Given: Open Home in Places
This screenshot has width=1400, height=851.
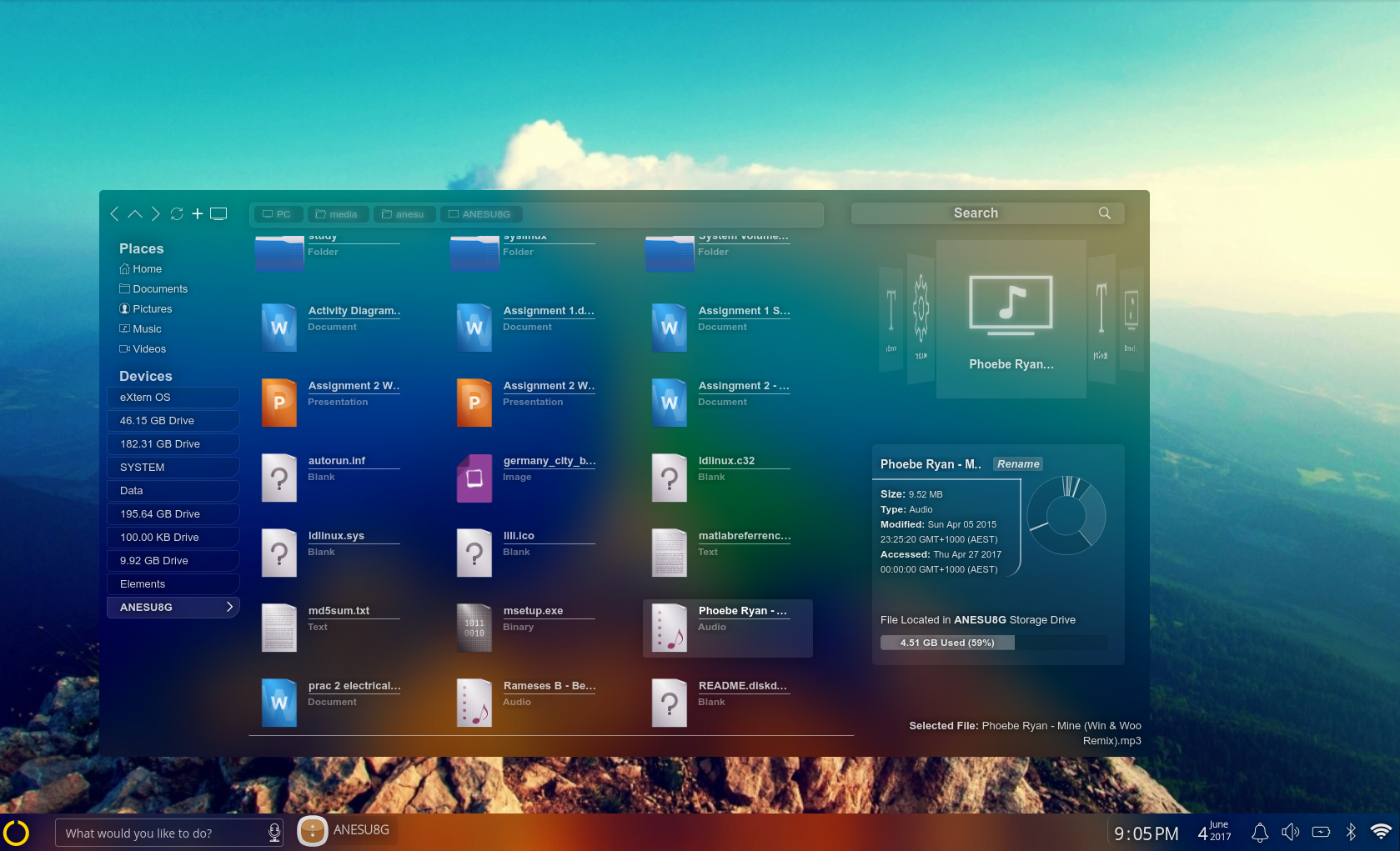Looking at the screenshot, I should (x=140, y=269).
